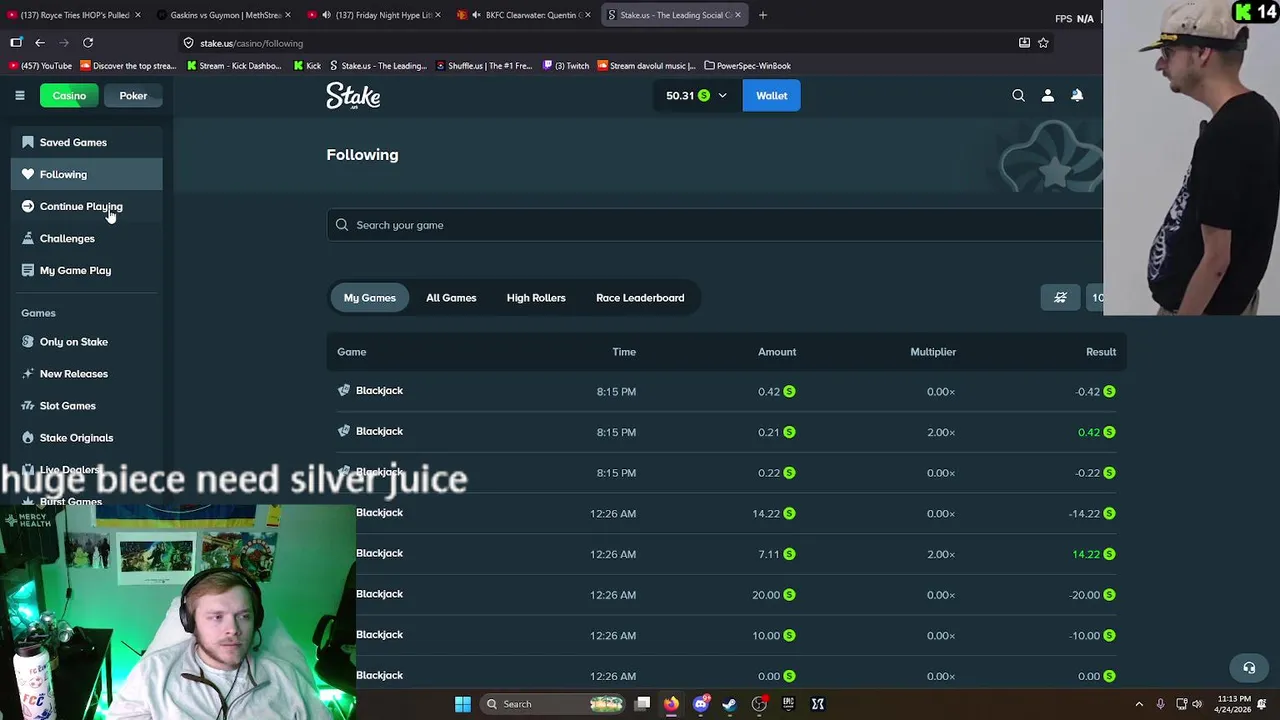Open the Blackjack bet with amount 0.21
Image resolution: width=1280 pixels, height=720 pixels.
[379, 432]
